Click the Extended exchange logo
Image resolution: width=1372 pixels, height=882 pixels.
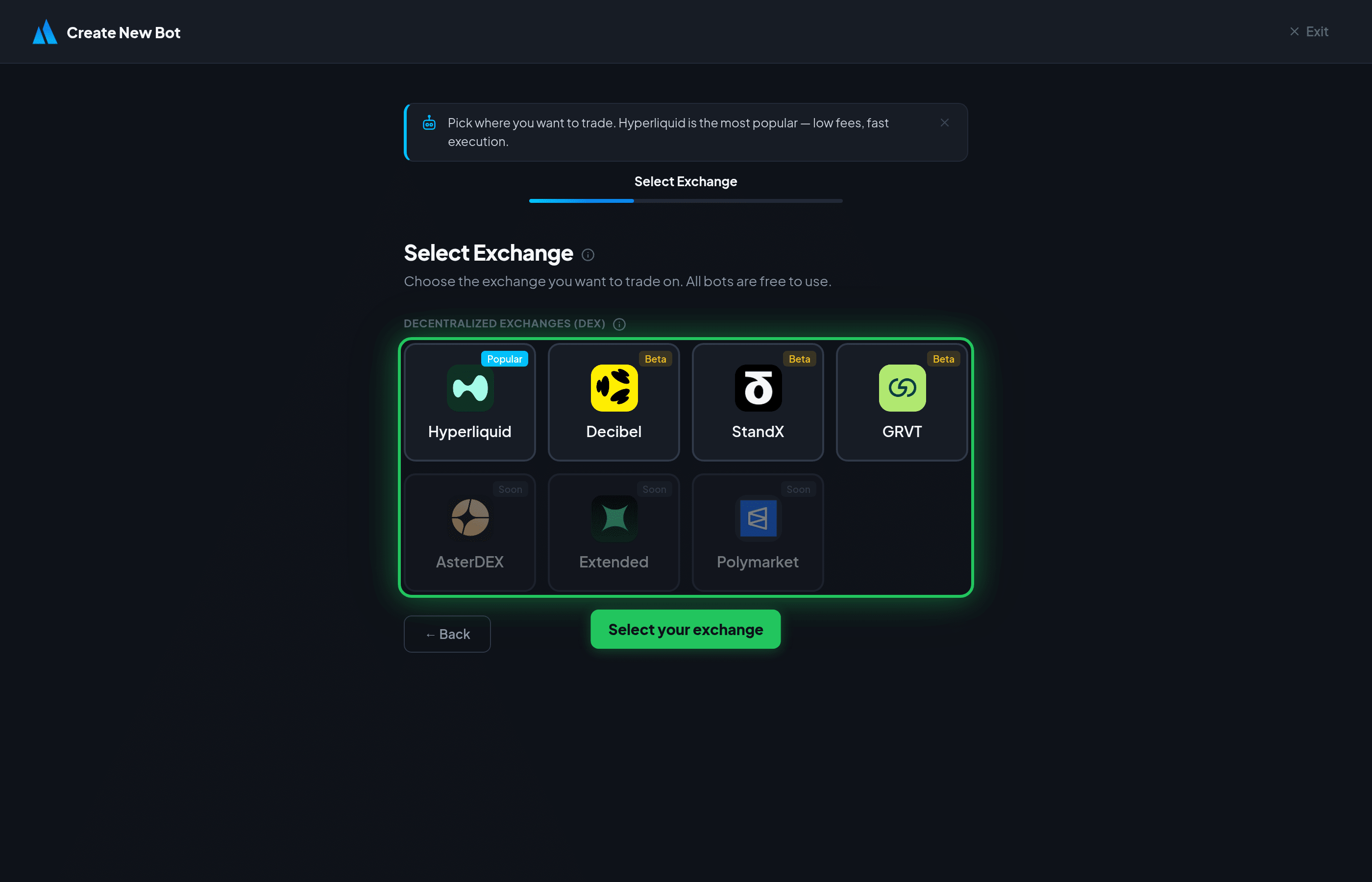(x=614, y=518)
